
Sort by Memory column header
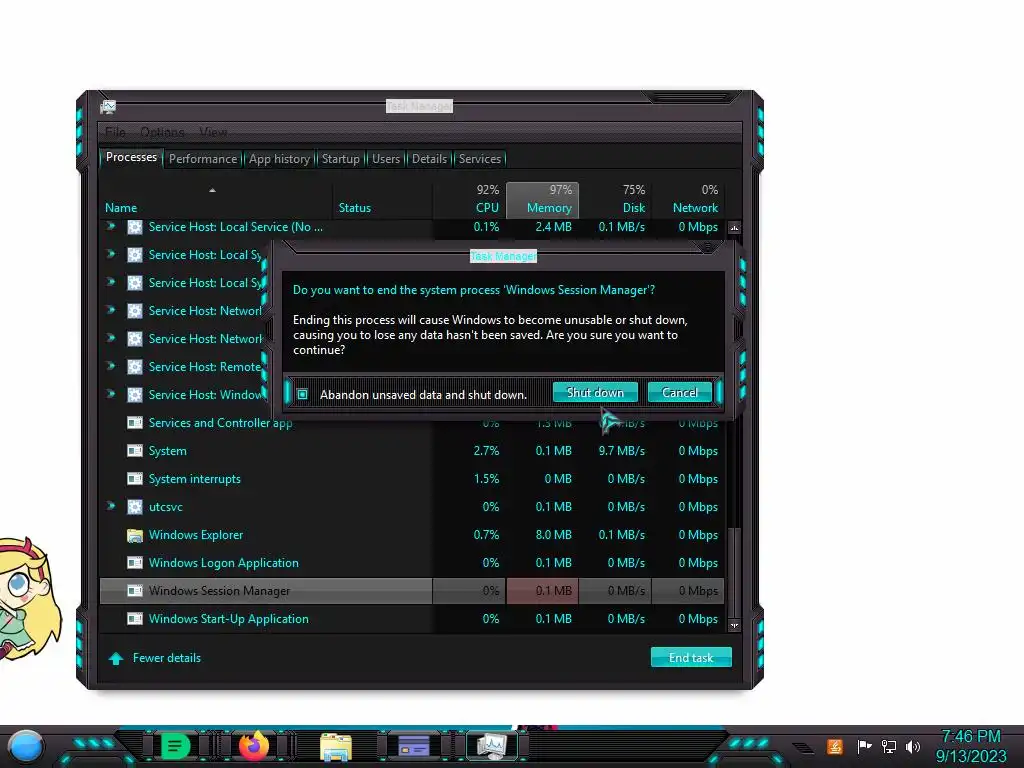click(x=543, y=199)
